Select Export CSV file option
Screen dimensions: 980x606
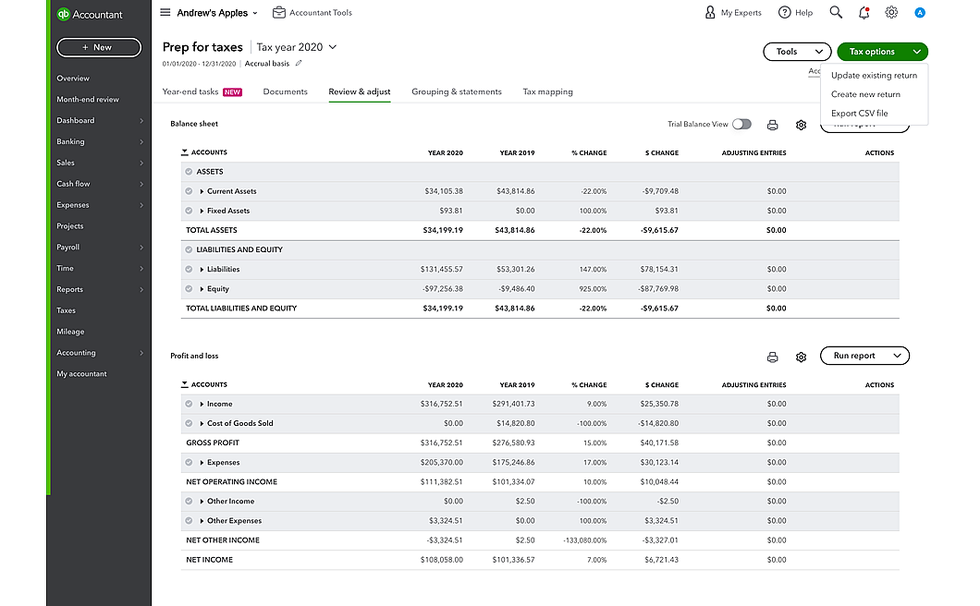[859, 113]
